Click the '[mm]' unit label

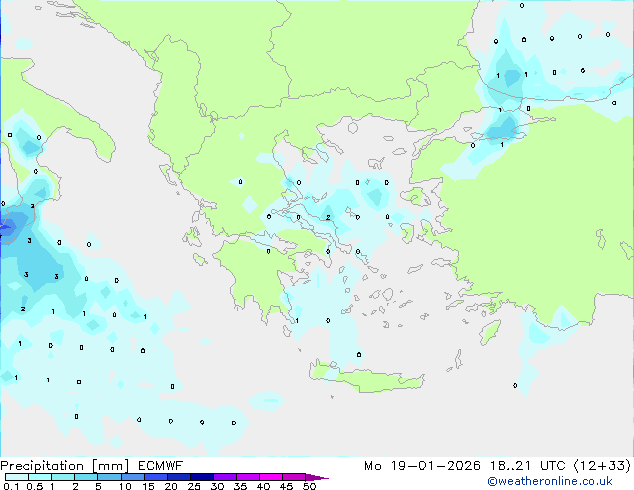point(110,466)
